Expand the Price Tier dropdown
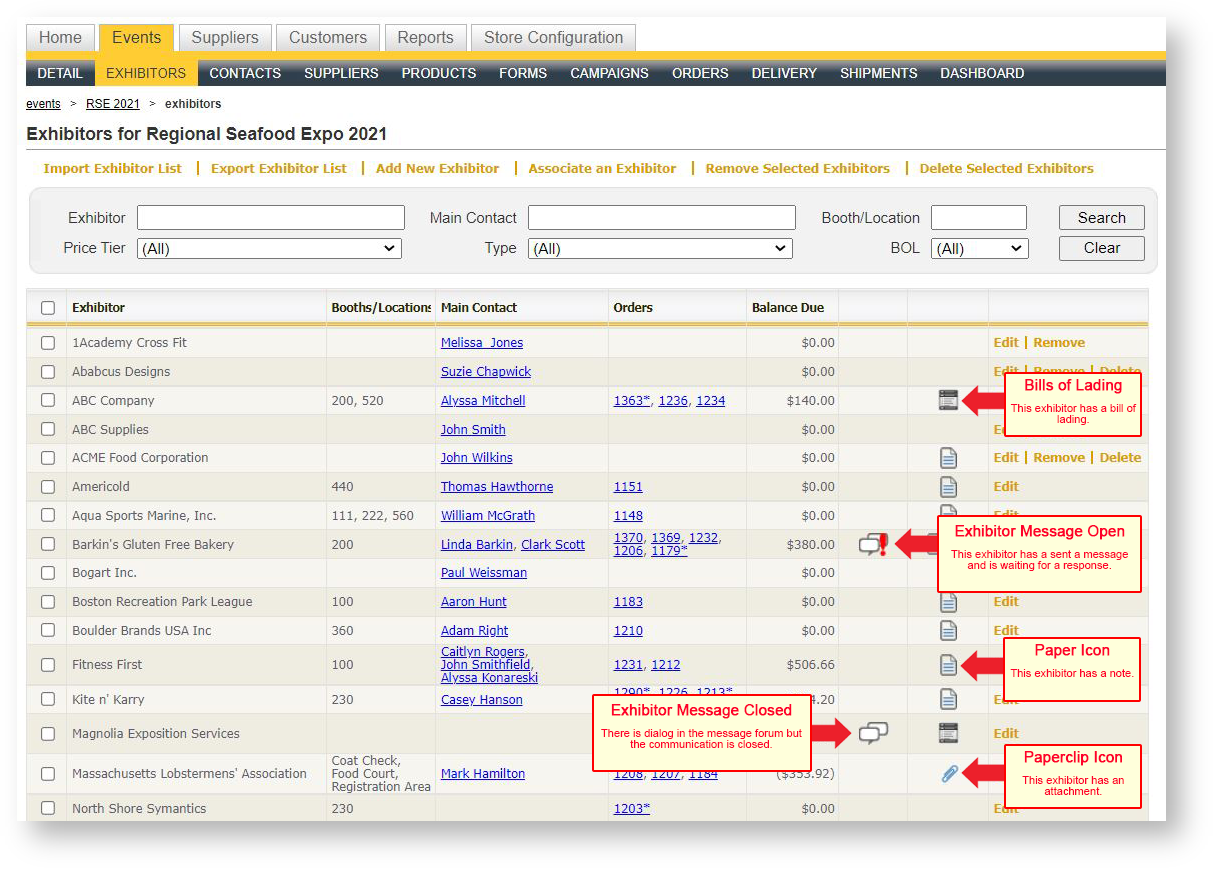This screenshot has height=869, width=1214. point(269,249)
